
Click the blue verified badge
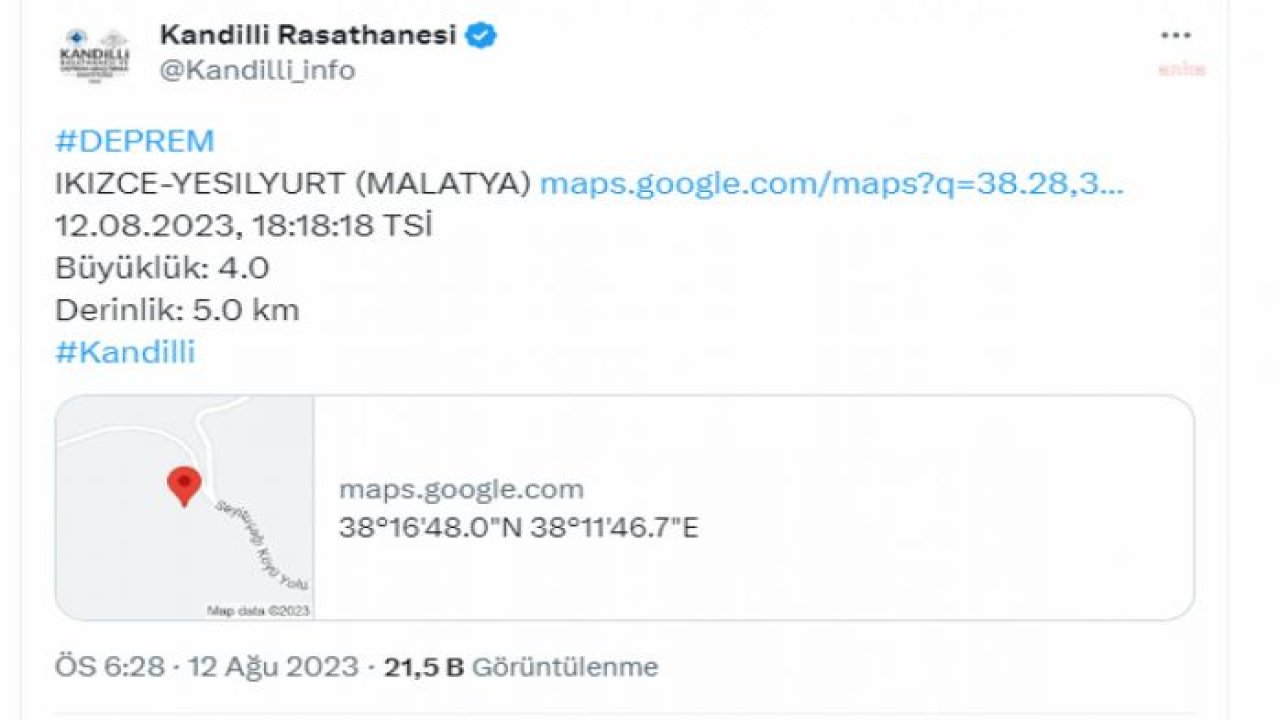[x=483, y=36]
